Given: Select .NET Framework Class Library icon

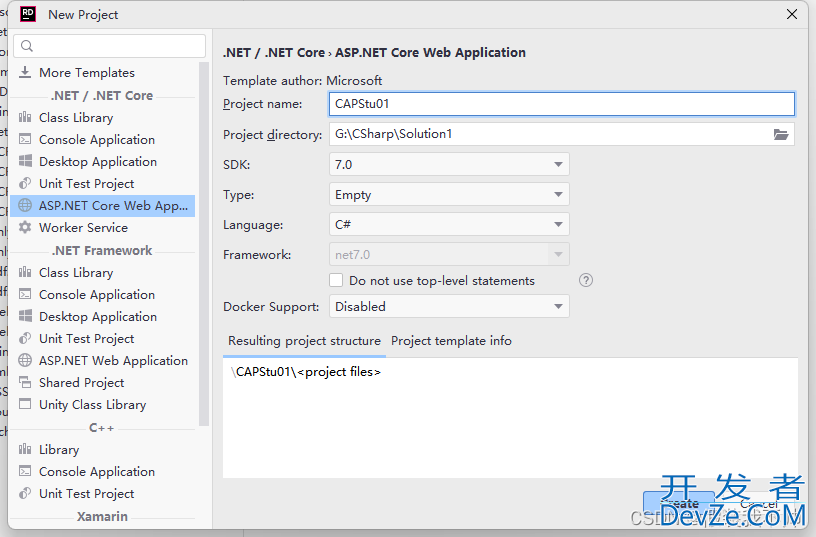Looking at the screenshot, I should coord(25,272).
